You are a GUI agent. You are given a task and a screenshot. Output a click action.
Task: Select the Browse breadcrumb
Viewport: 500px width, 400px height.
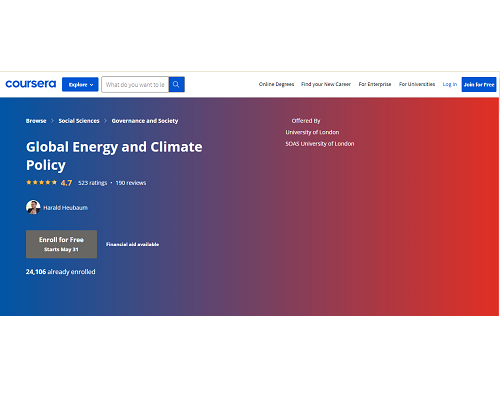click(x=36, y=121)
